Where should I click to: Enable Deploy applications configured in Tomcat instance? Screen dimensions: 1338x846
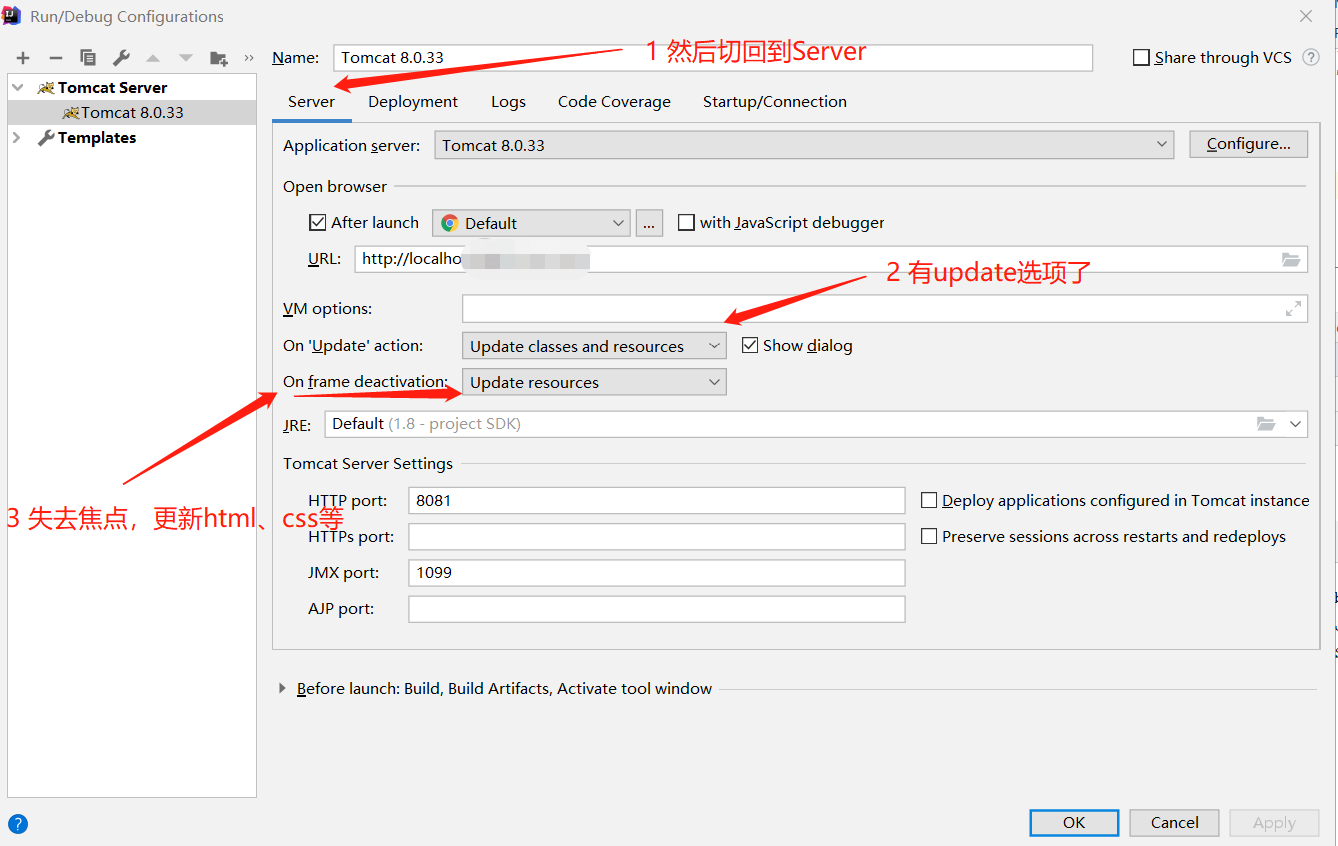point(929,501)
